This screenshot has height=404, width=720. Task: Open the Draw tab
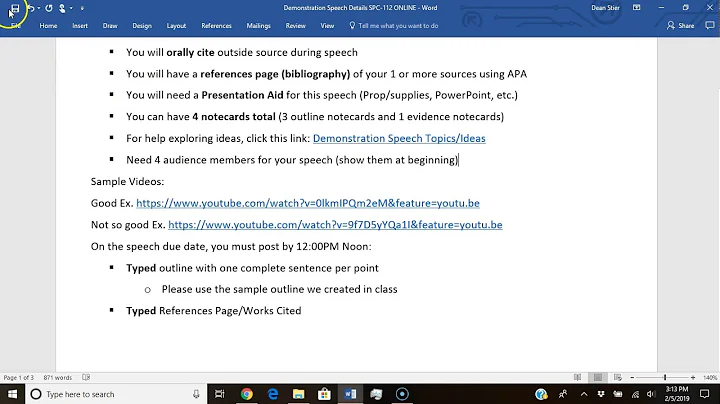click(110, 26)
